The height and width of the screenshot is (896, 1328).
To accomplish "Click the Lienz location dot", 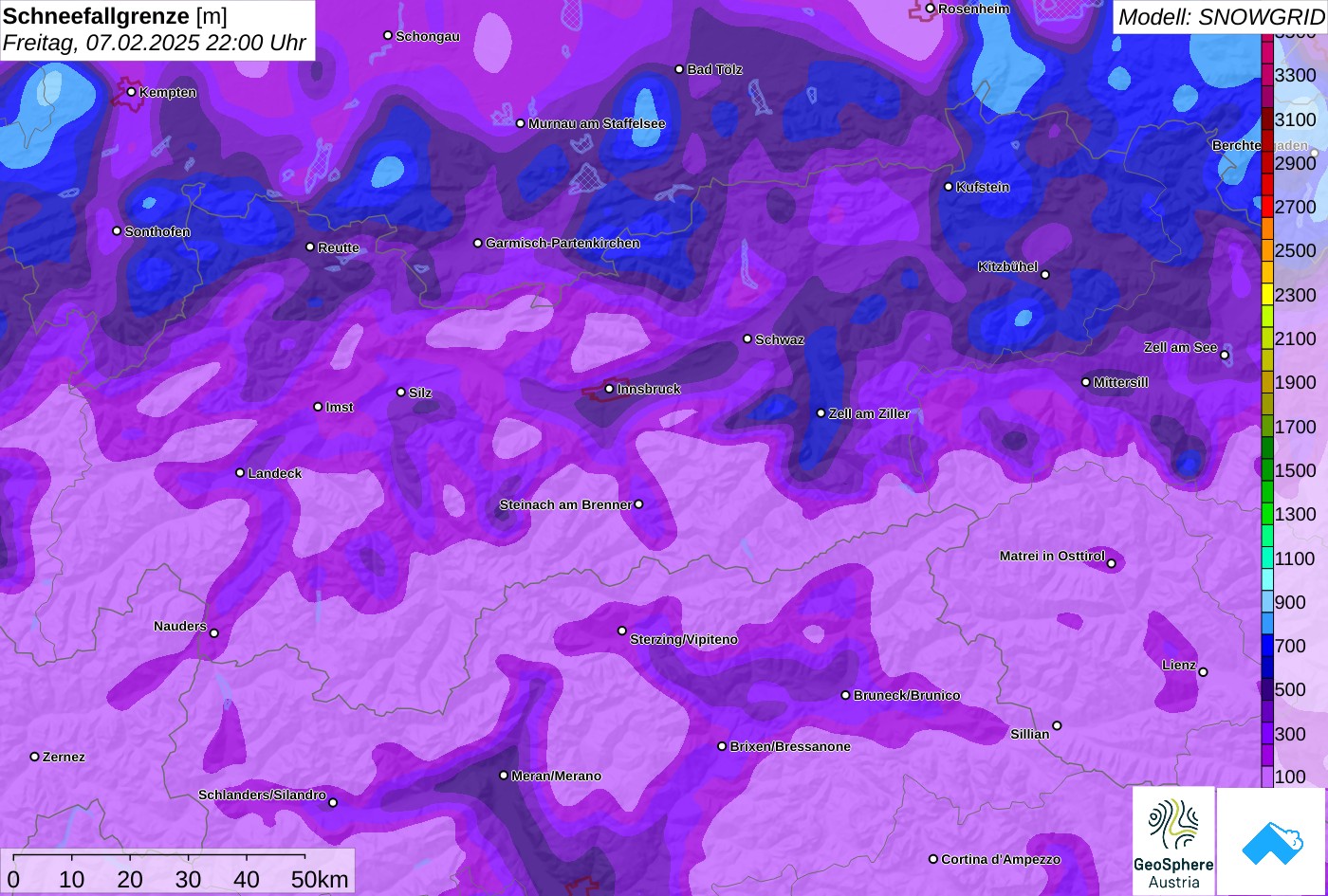I will tap(1203, 672).
